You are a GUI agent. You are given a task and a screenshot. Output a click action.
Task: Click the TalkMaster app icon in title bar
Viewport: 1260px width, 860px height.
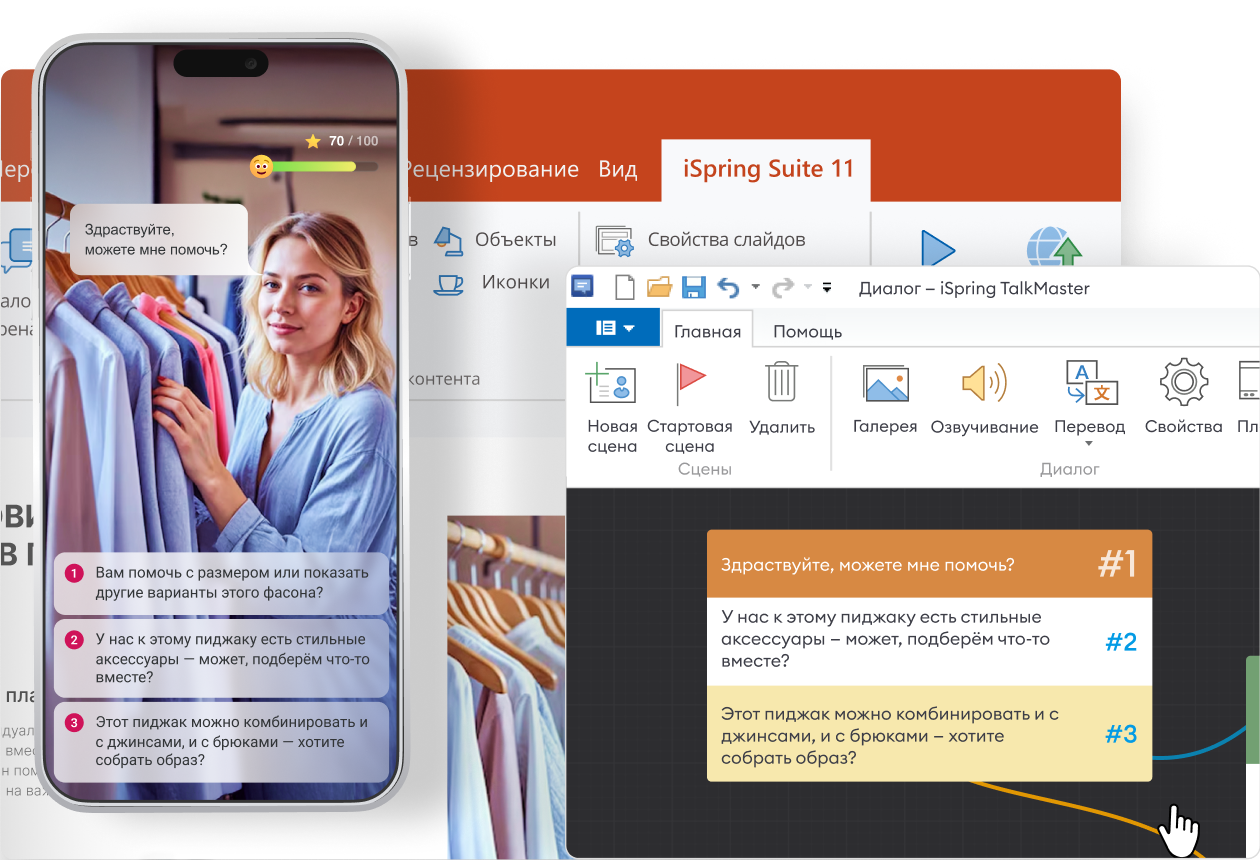pos(583,288)
